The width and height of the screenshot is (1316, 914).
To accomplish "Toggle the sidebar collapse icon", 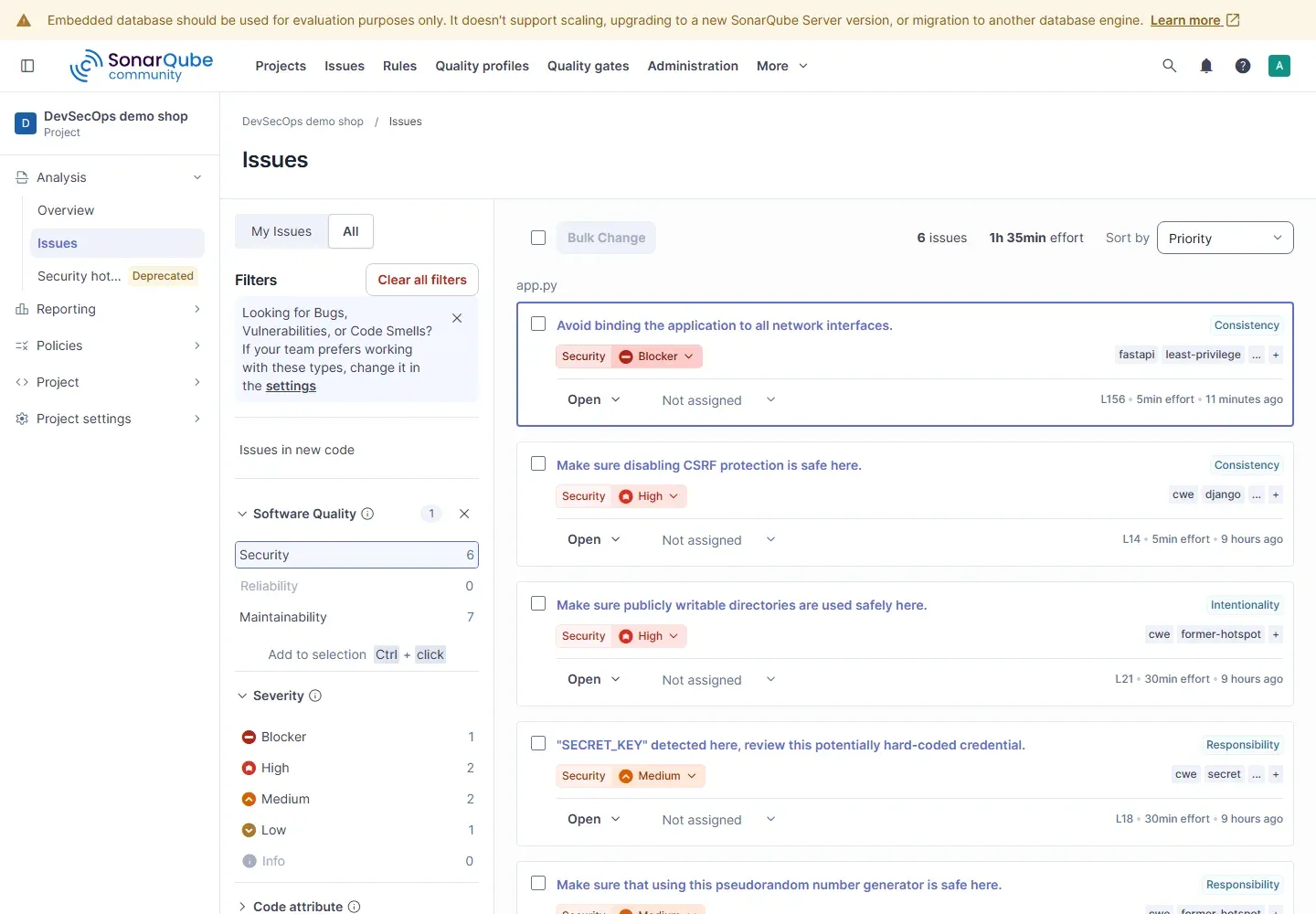I will (27, 66).
